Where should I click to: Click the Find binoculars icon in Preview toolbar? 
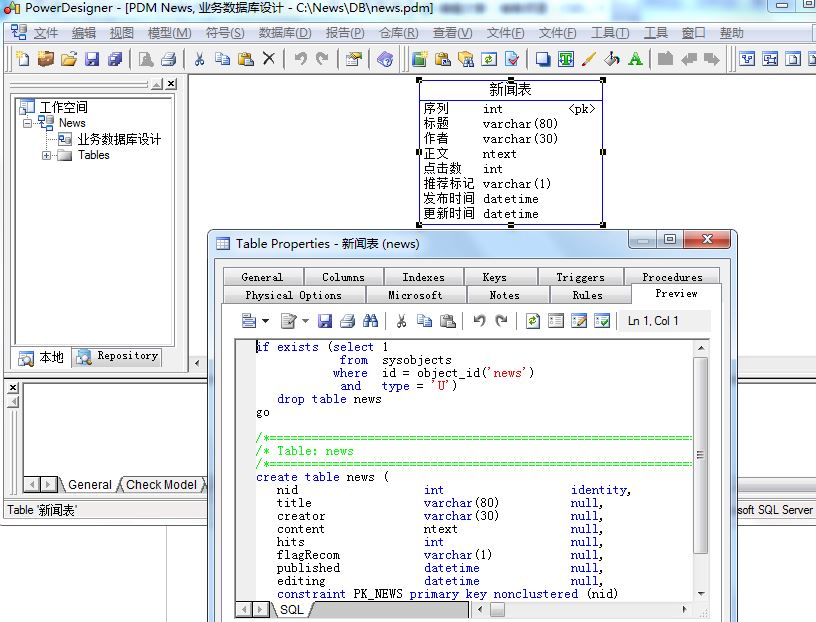(370, 321)
